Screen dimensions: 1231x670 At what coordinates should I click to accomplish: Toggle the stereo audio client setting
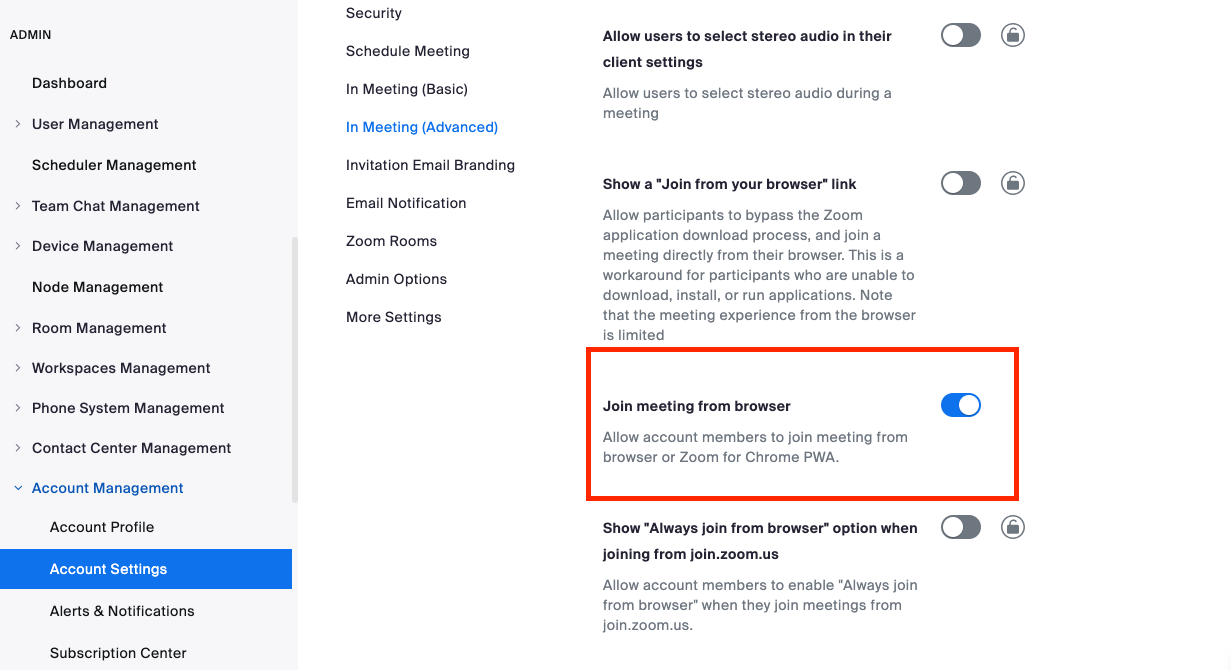960,36
